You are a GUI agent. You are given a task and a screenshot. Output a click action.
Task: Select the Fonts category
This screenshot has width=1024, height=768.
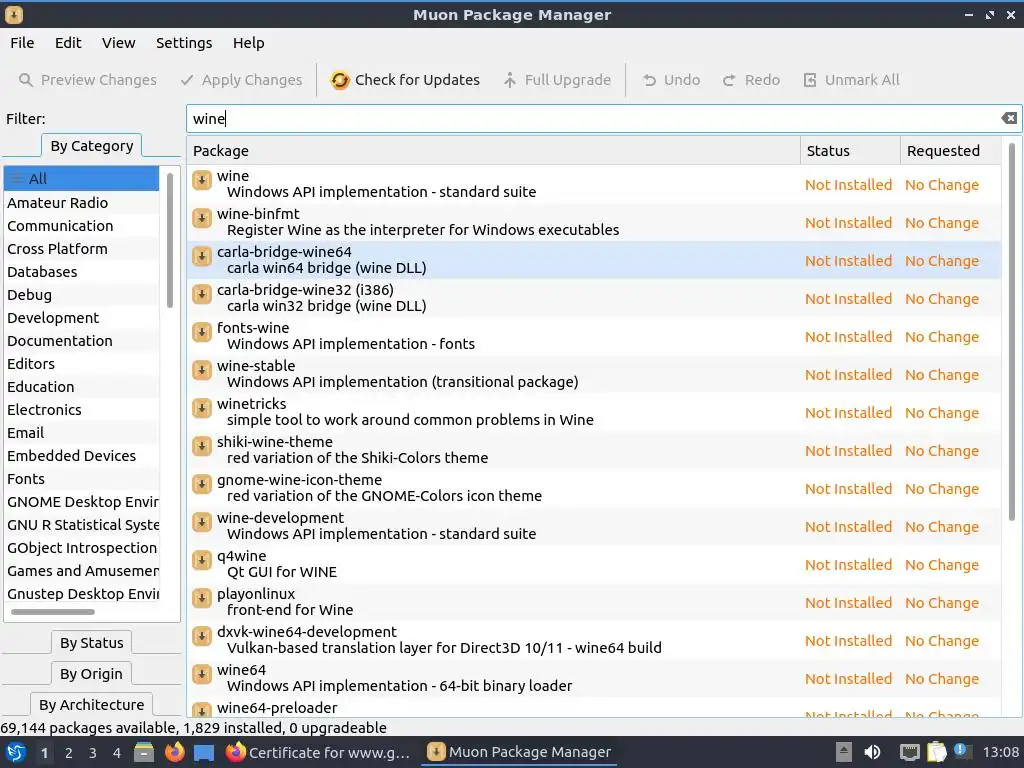pyautogui.click(x=82, y=479)
